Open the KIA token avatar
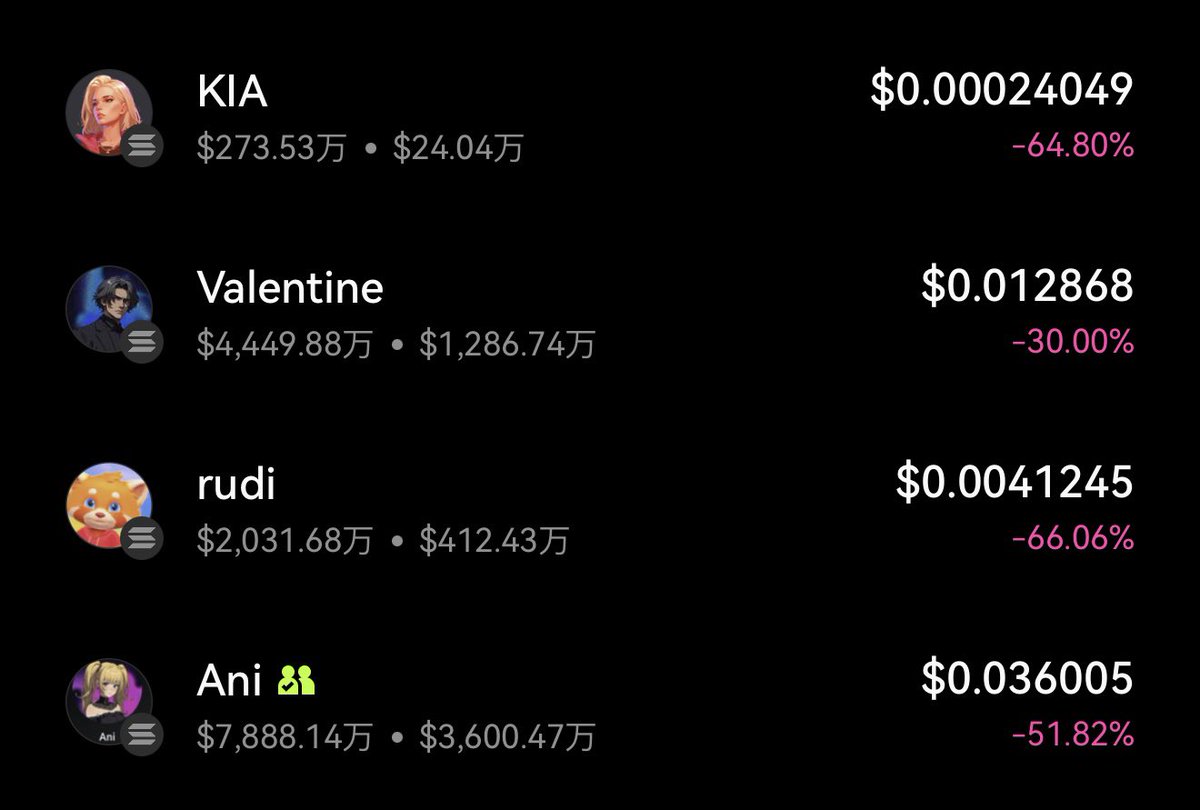Viewport: 1200px width, 810px height. click(109, 112)
